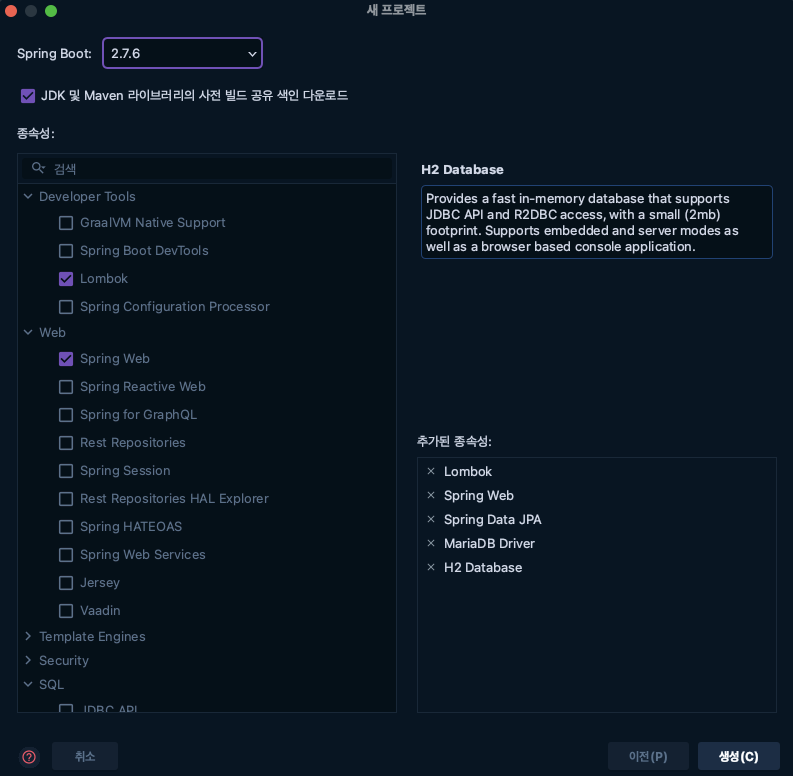This screenshot has height=776, width=793.
Task: Select the Web category label
Action: (x=53, y=332)
